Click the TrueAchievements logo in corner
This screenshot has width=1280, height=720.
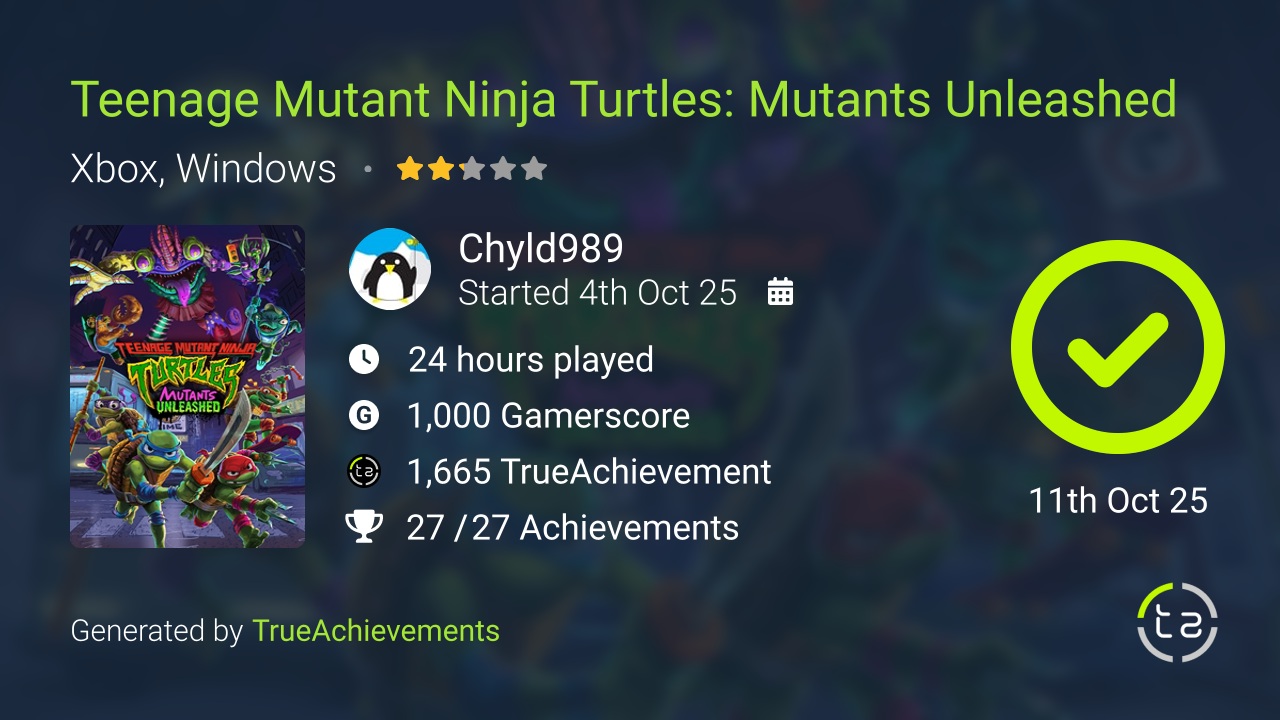(x=1177, y=622)
